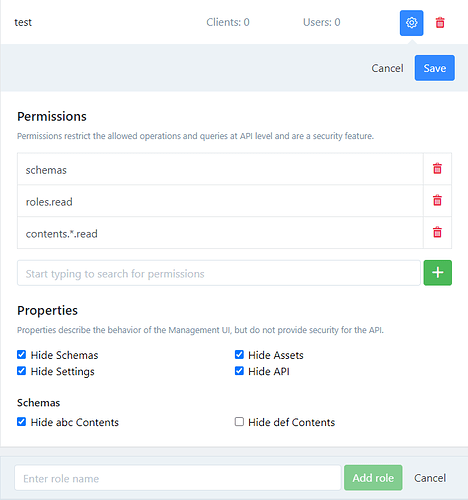Click the green plus add permission button

[x=437, y=273]
